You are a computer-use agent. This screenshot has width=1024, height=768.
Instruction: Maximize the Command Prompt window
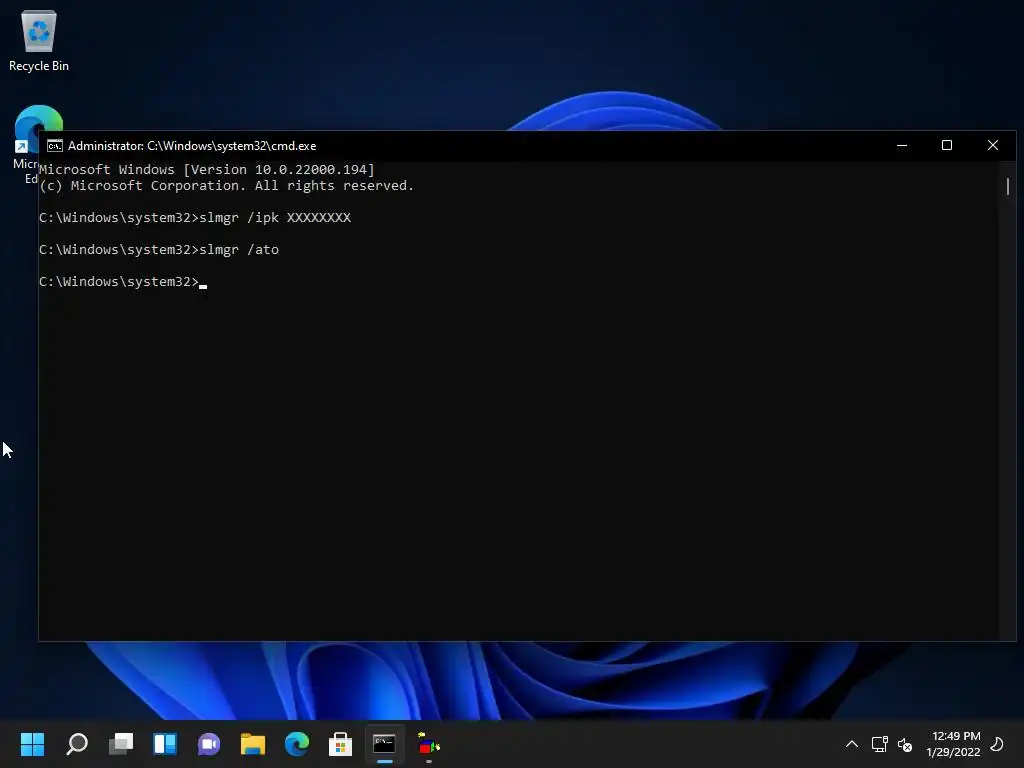[947, 146]
